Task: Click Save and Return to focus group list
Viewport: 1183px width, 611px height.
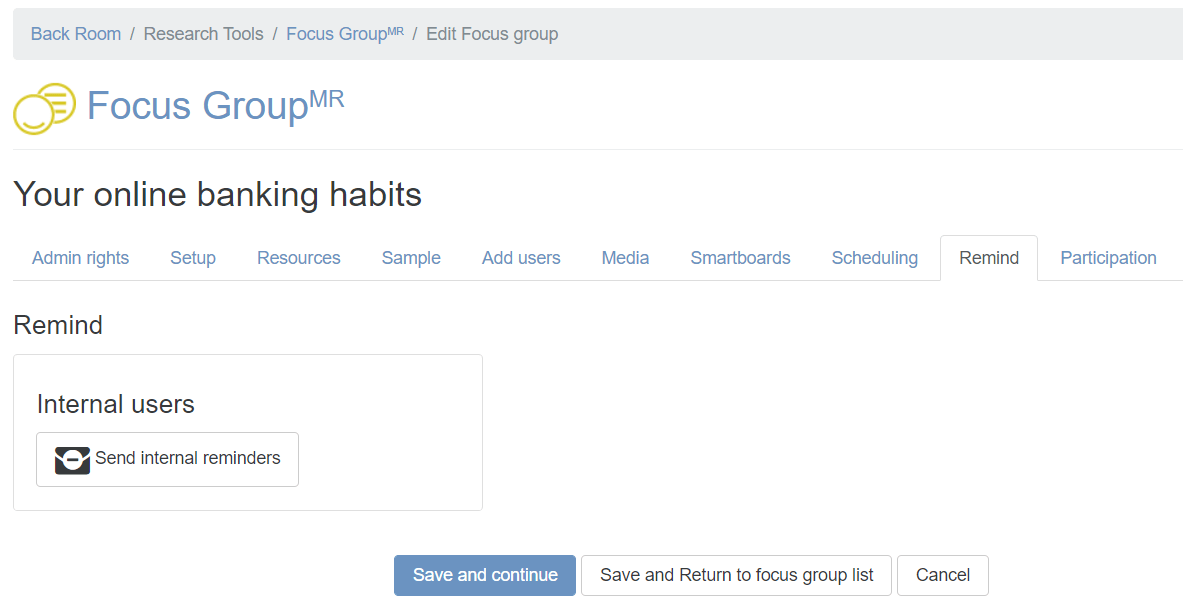Action: coord(736,576)
